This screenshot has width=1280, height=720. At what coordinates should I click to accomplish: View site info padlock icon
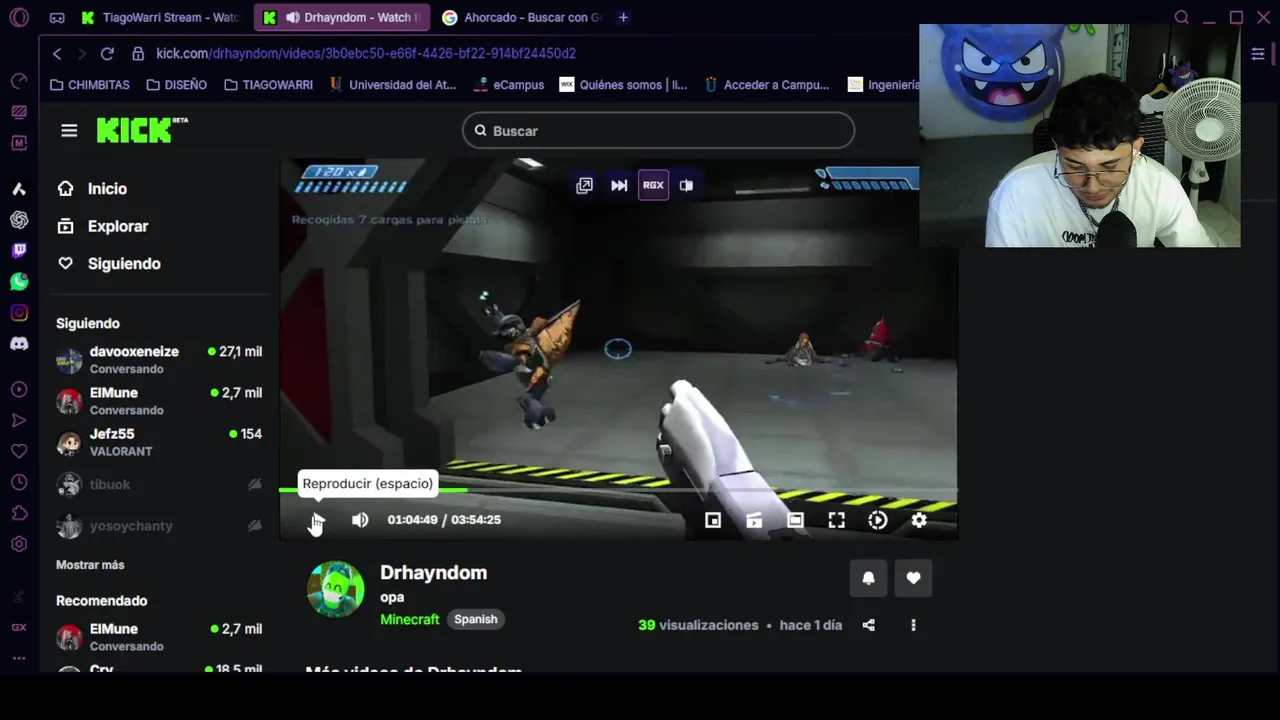coord(137,53)
